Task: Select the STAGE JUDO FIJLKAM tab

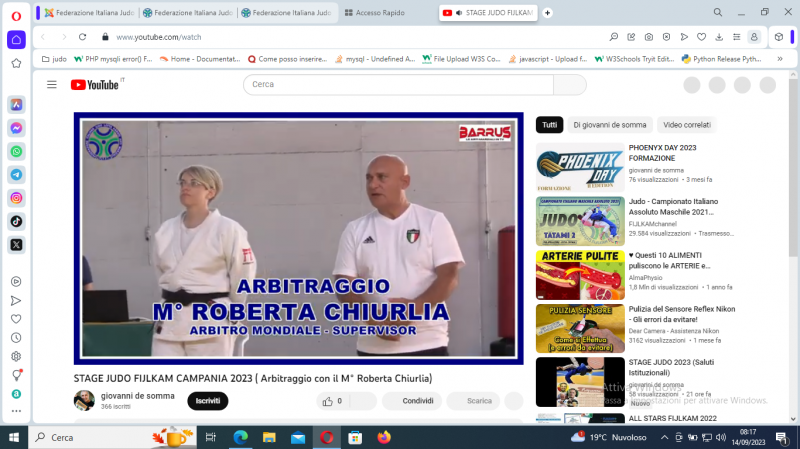Action: tap(488, 13)
